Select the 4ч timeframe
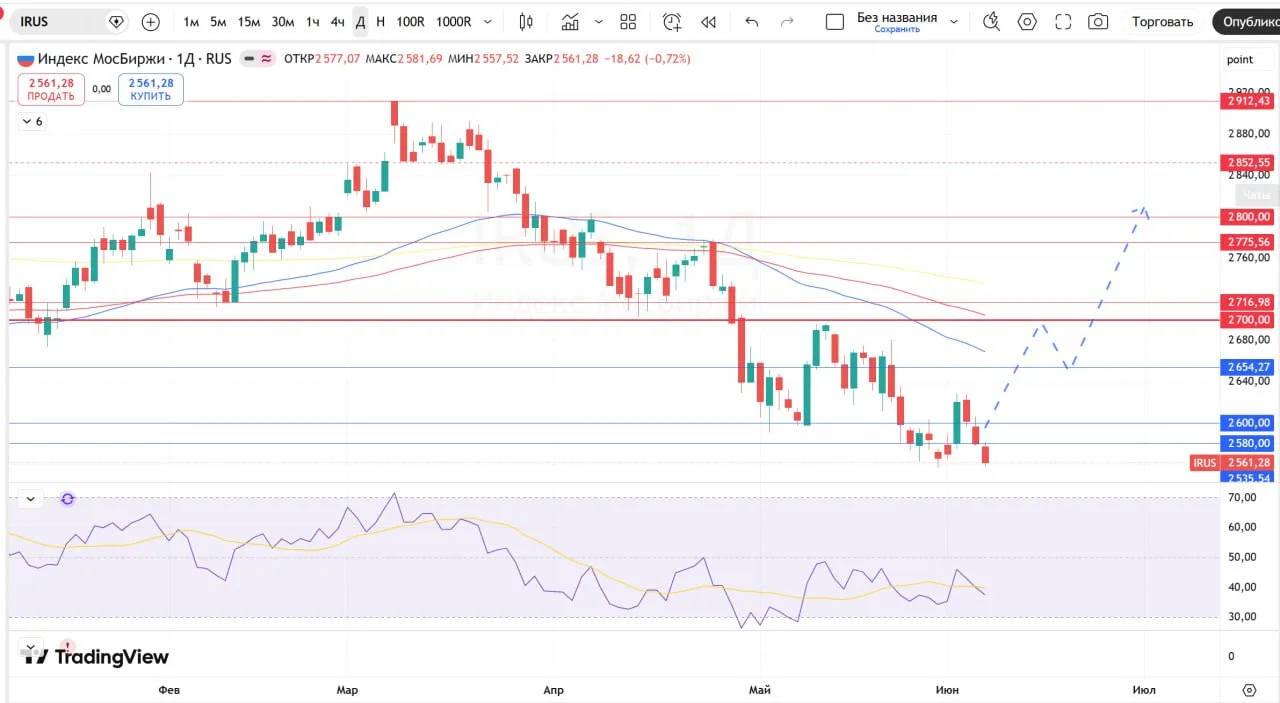This screenshot has height=703, width=1280. [338, 21]
